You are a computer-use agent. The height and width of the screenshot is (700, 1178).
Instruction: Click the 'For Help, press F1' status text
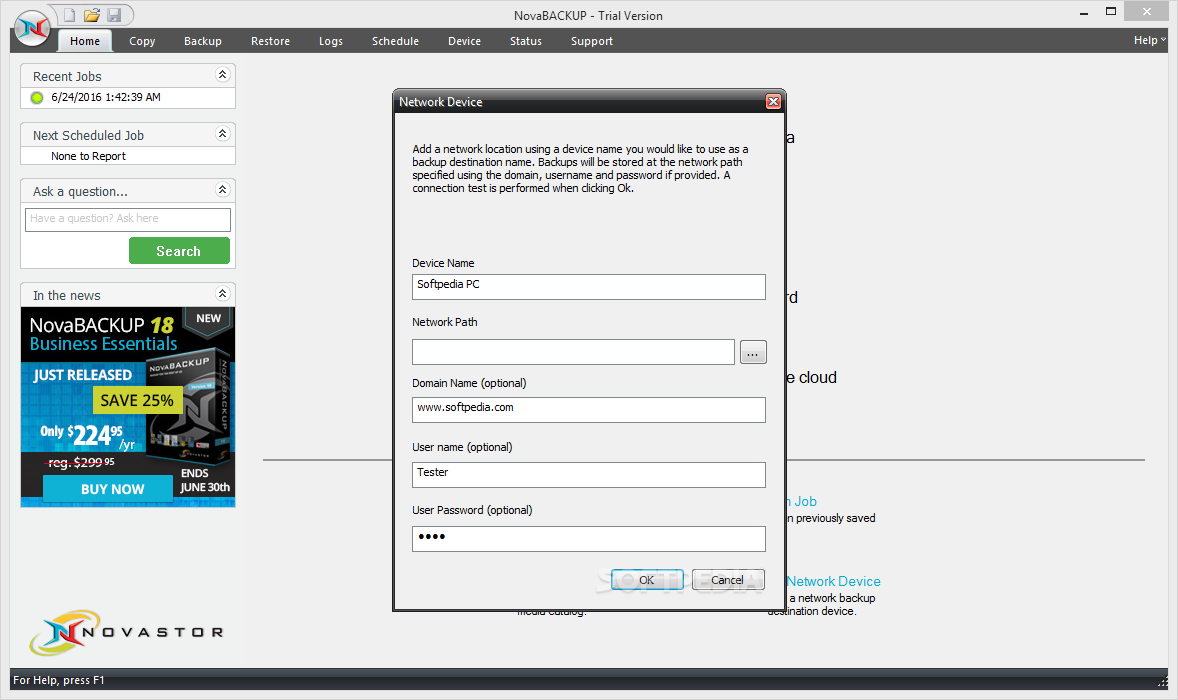[59, 680]
